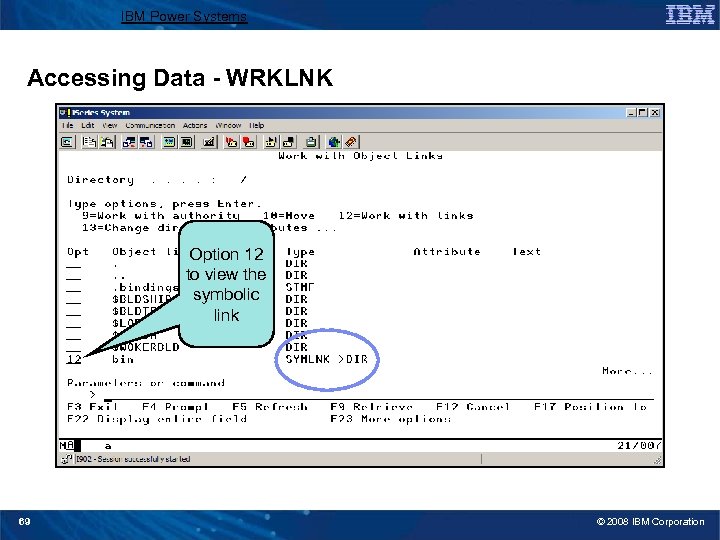Click 'F22 Display entire field' text

coord(157,419)
